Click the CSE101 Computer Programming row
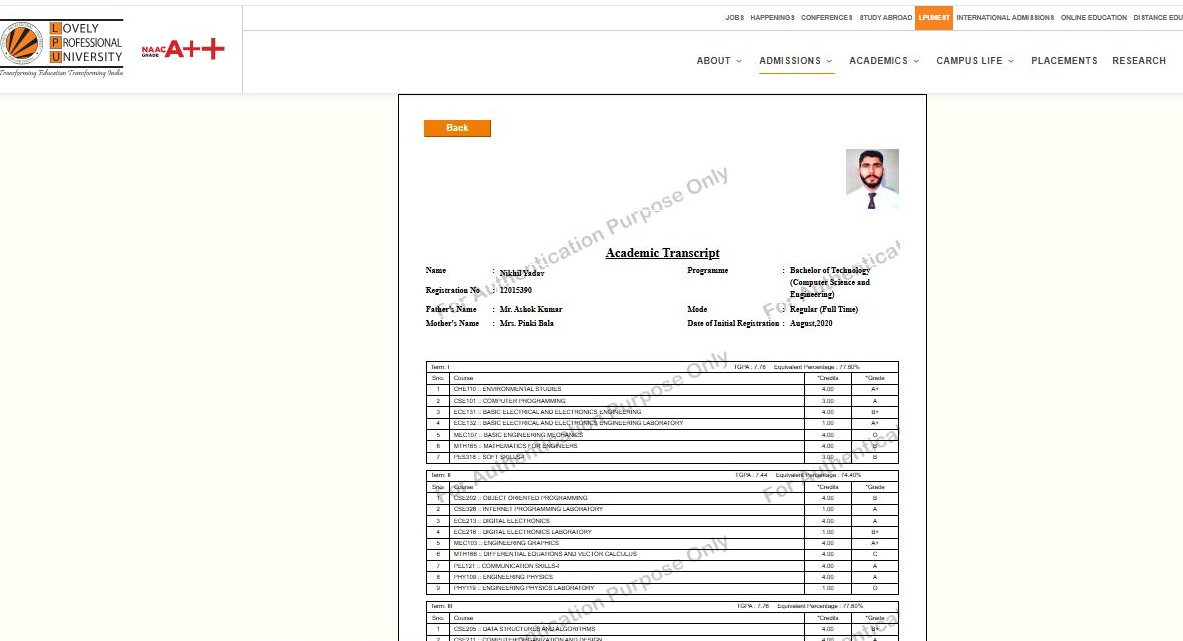The image size is (1183, 641). pos(662,400)
